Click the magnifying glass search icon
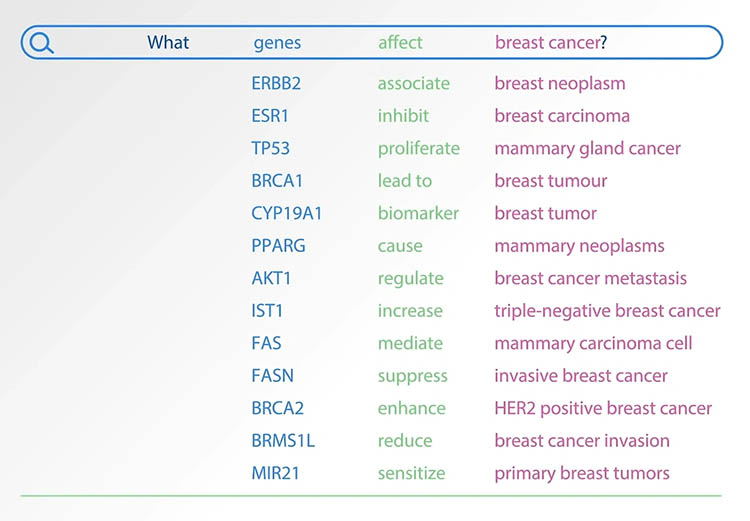The height and width of the screenshot is (521, 750). (41, 43)
